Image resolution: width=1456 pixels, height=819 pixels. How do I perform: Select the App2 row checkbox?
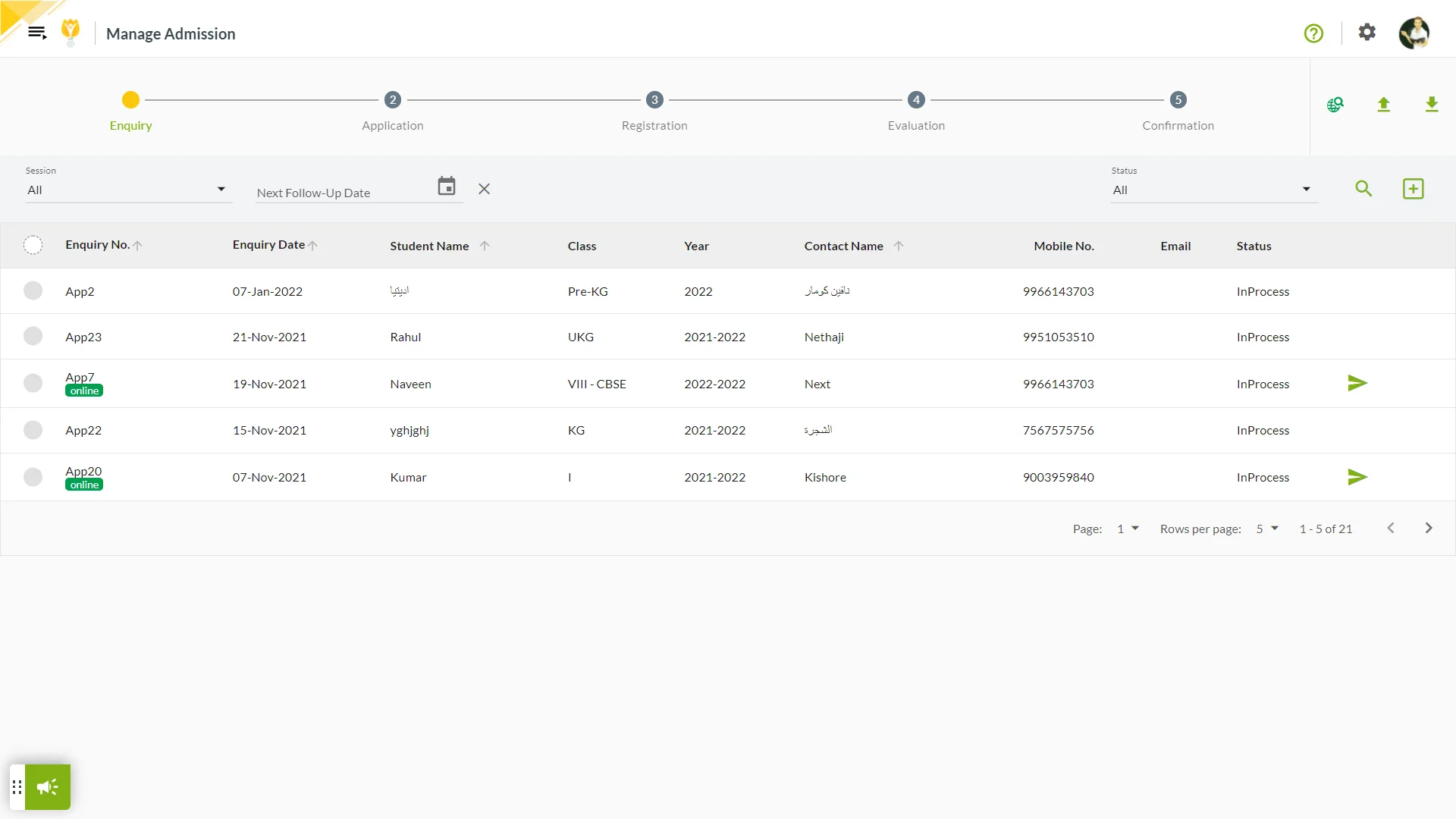coord(33,291)
